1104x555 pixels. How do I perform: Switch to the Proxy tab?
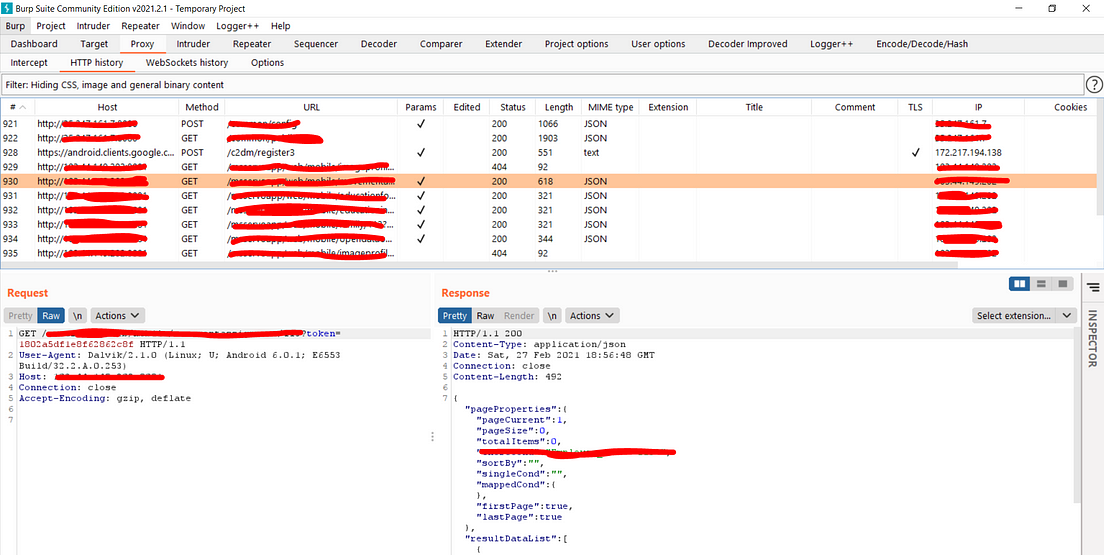[x=143, y=44]
